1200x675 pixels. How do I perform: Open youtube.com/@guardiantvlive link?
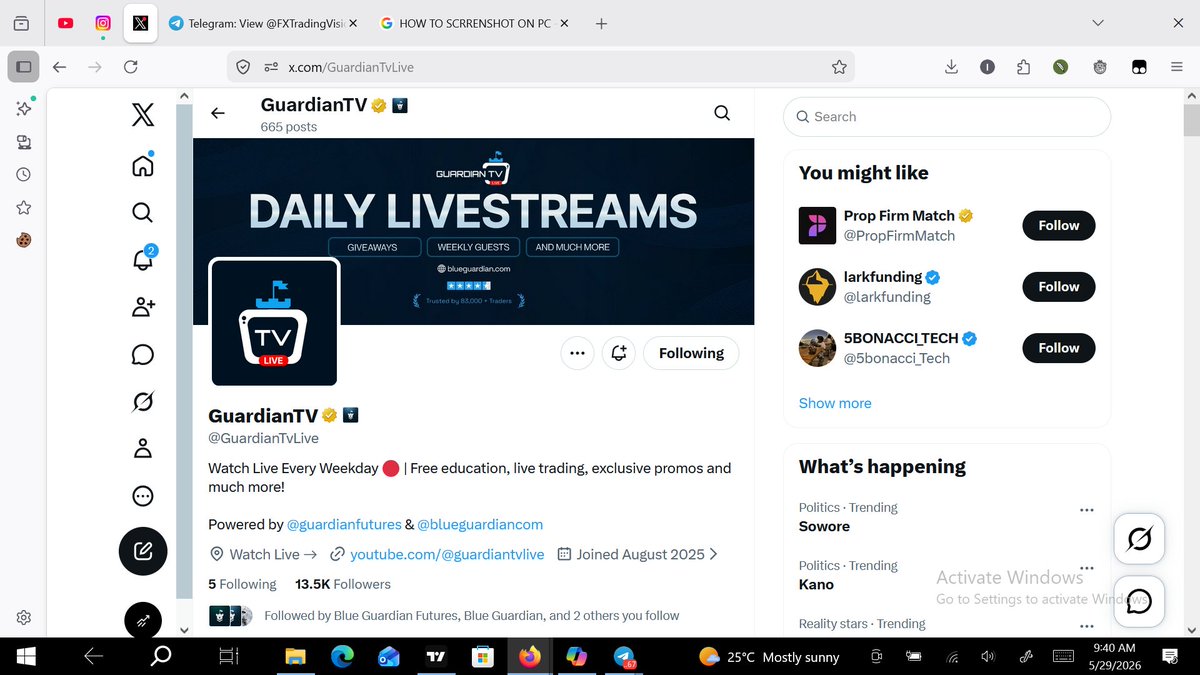click(x=447, y=554)
